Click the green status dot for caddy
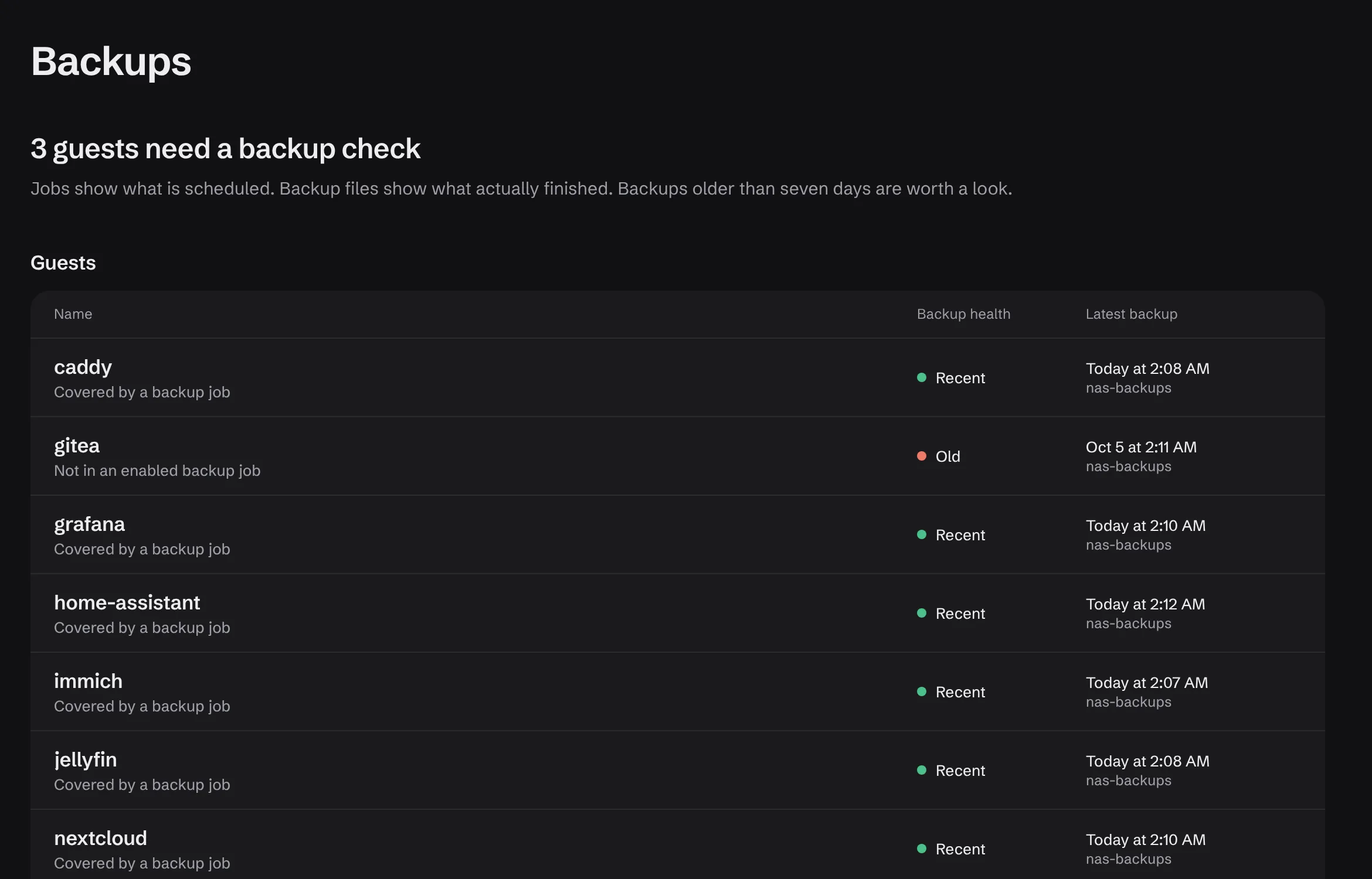This screenshot has height=879, width=1372. pyautogui.click(x=922, y=378)
